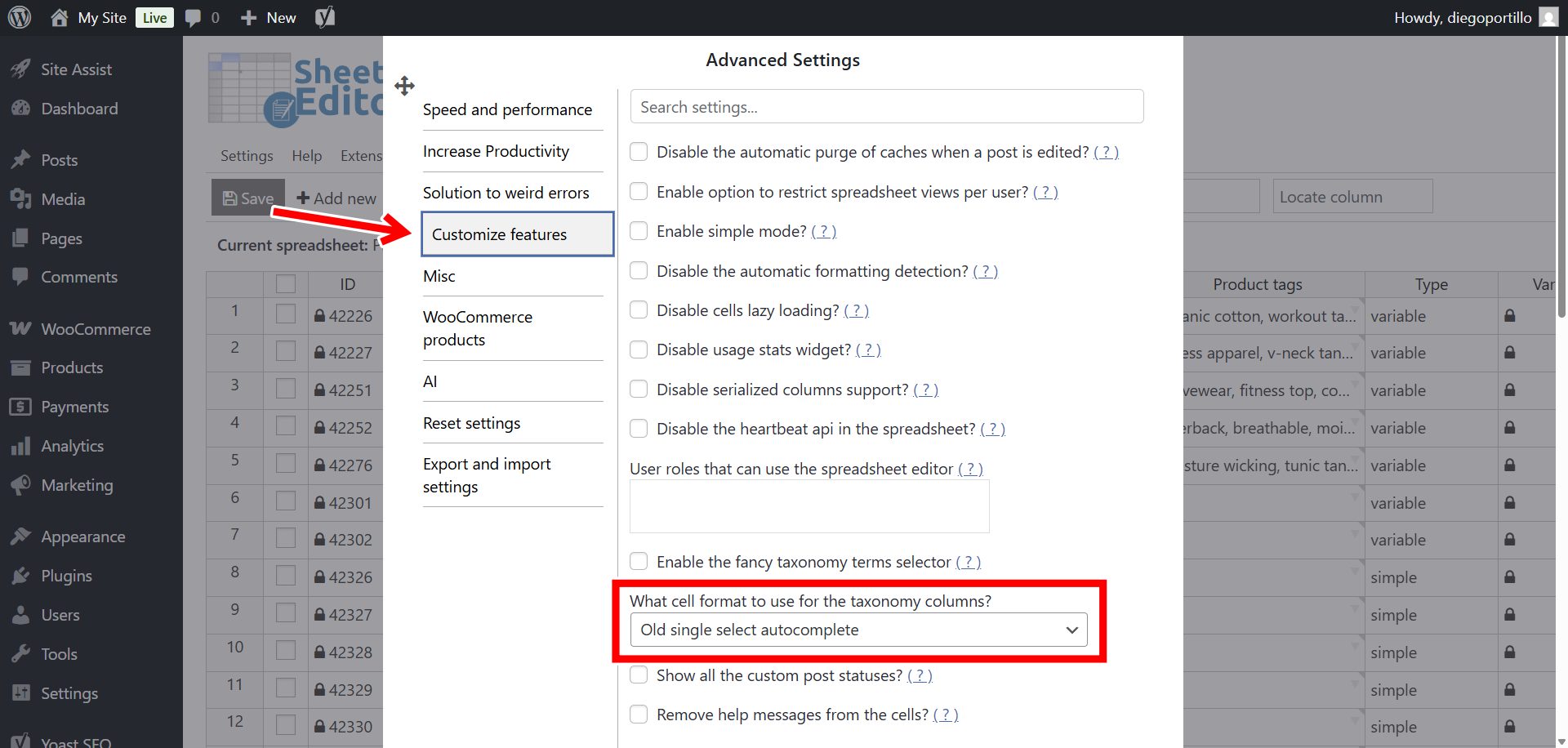Select the Speed and performance tab
The width and height of the screenshot is (1568, 748).
507,109
